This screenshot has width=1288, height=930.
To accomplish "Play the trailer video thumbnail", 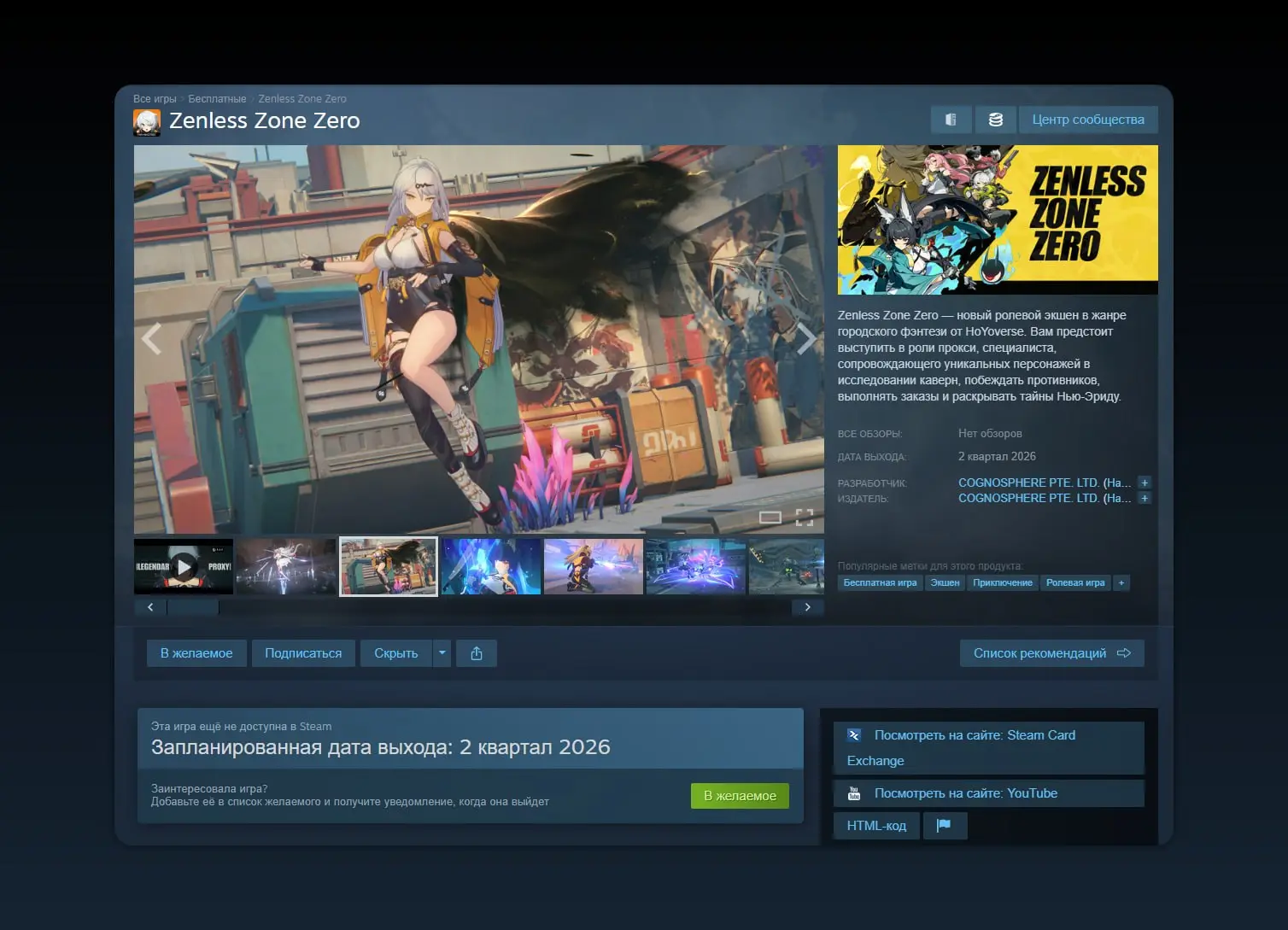I will point(184,566).
